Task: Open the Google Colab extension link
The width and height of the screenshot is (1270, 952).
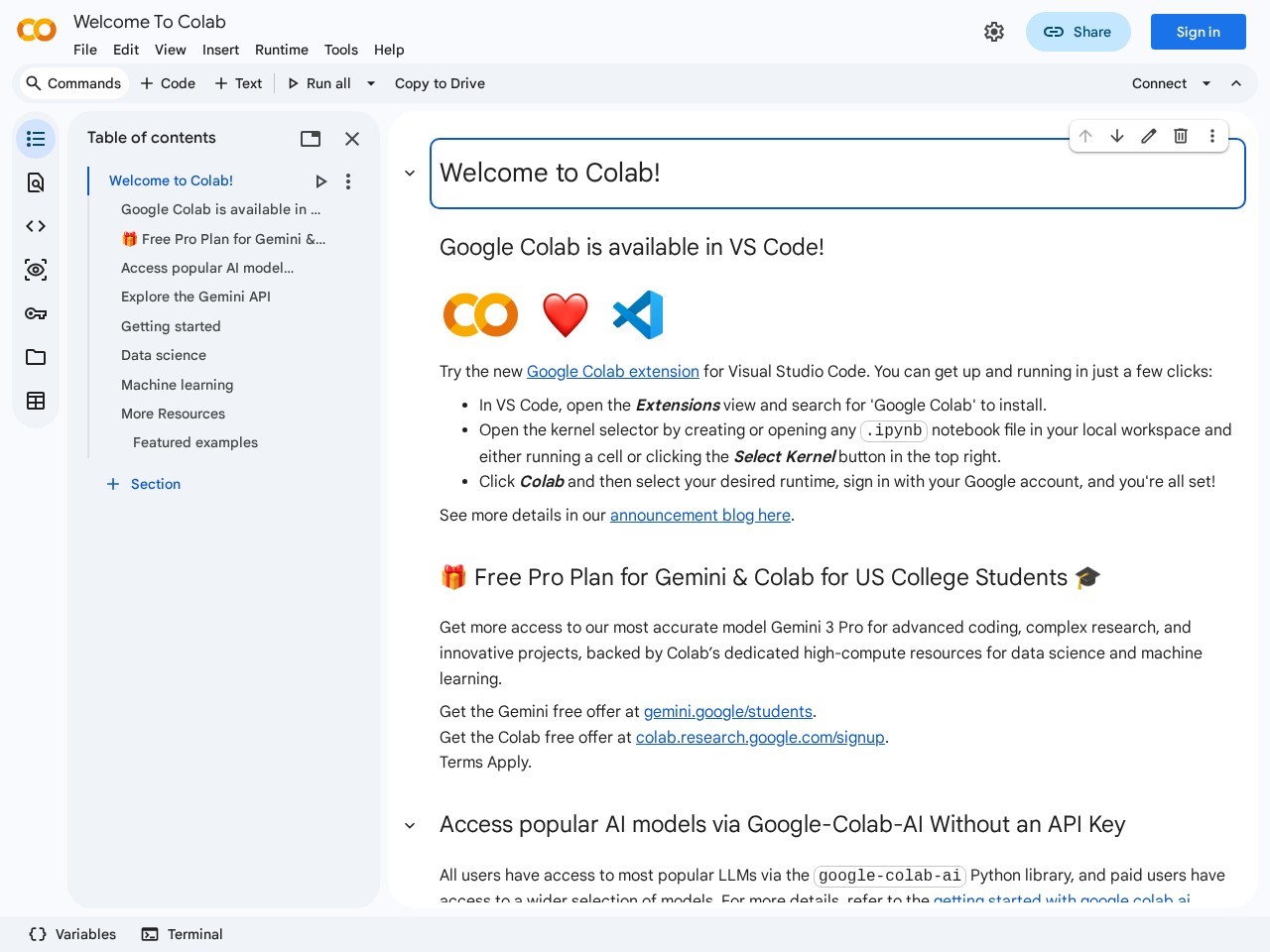Action: pos(612,371)
